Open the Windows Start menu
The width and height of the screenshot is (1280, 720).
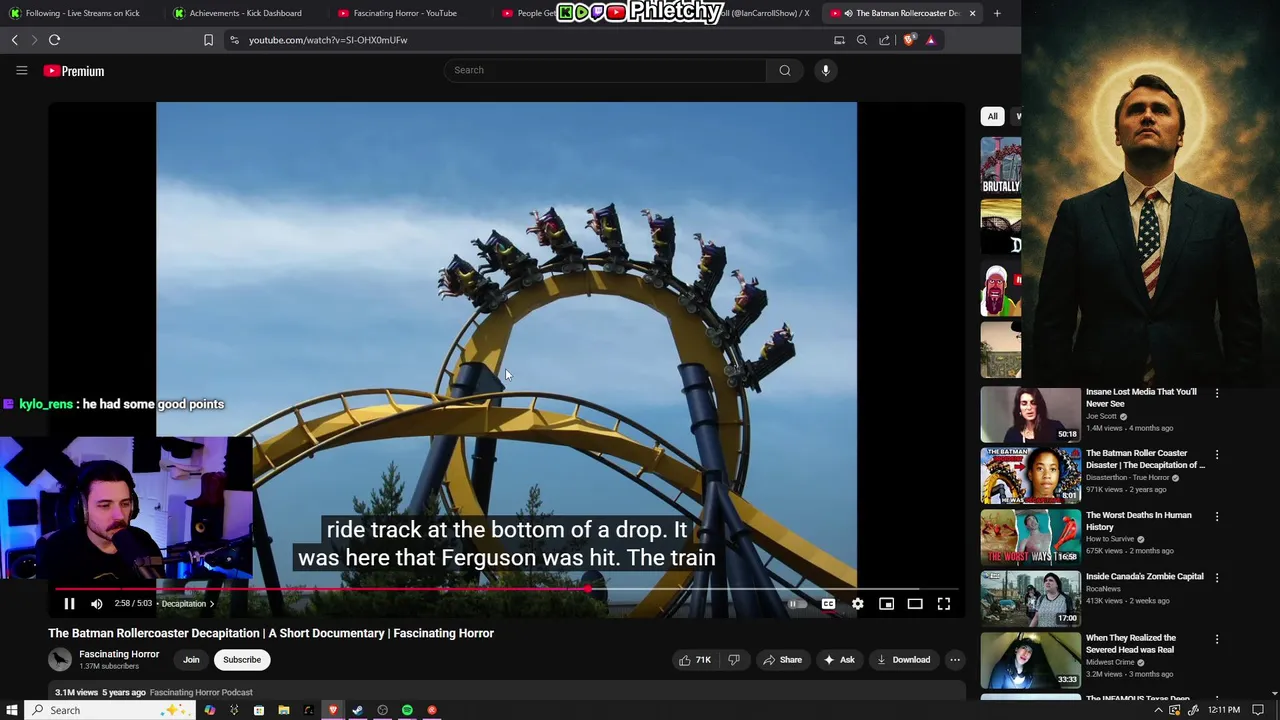pyautogui.click(x=12, y=710)
